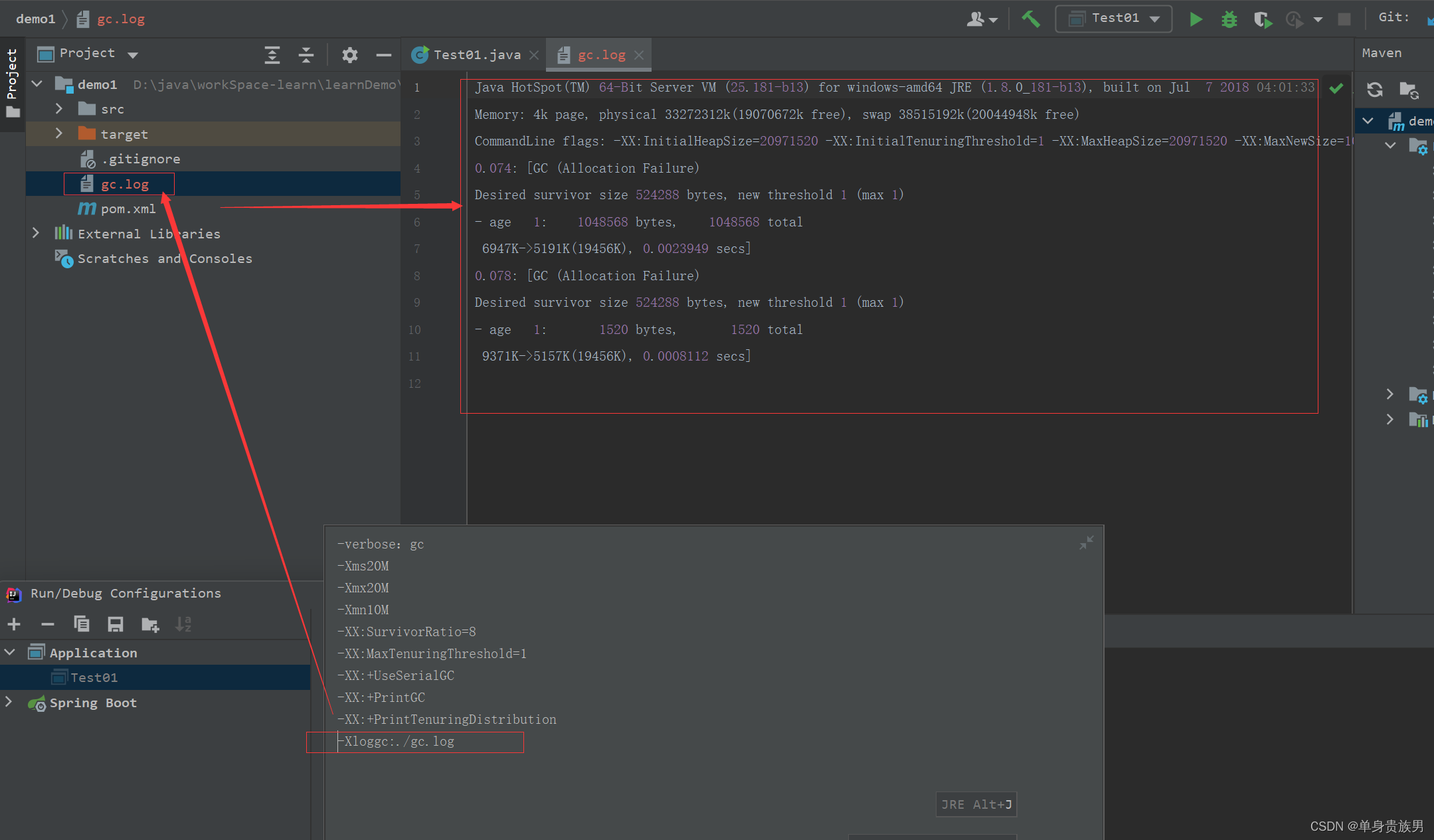This screenshot has width=1434, height=840.
Task: Collapse the VM options editor
Action: pyautogui.click(x=1087, y=543)
